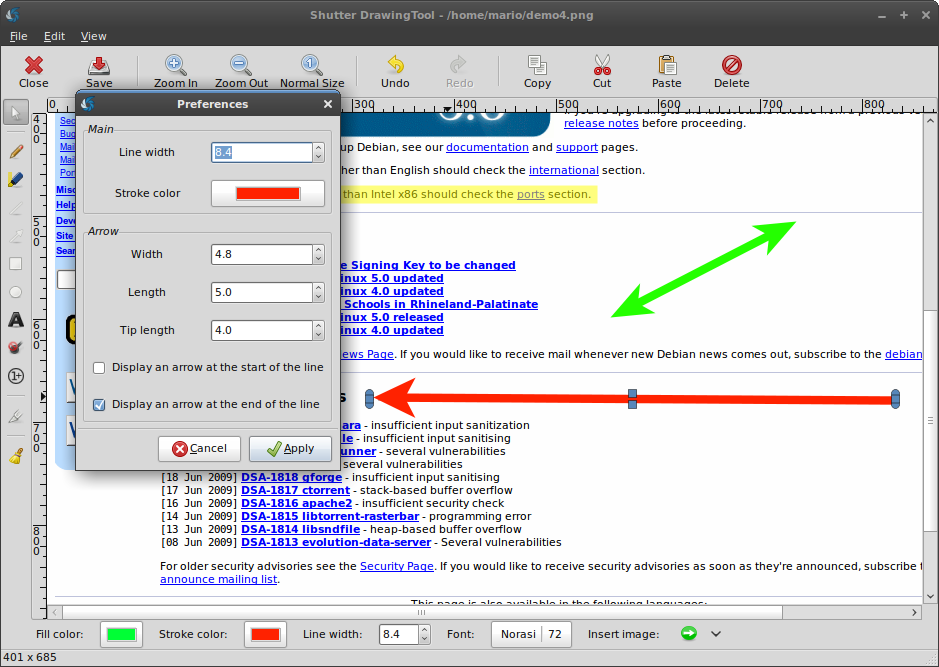The height and width of the screenshot is (667, 939).
Task: Select the freehand pencil tool
Action: click(x=16, y=152)
